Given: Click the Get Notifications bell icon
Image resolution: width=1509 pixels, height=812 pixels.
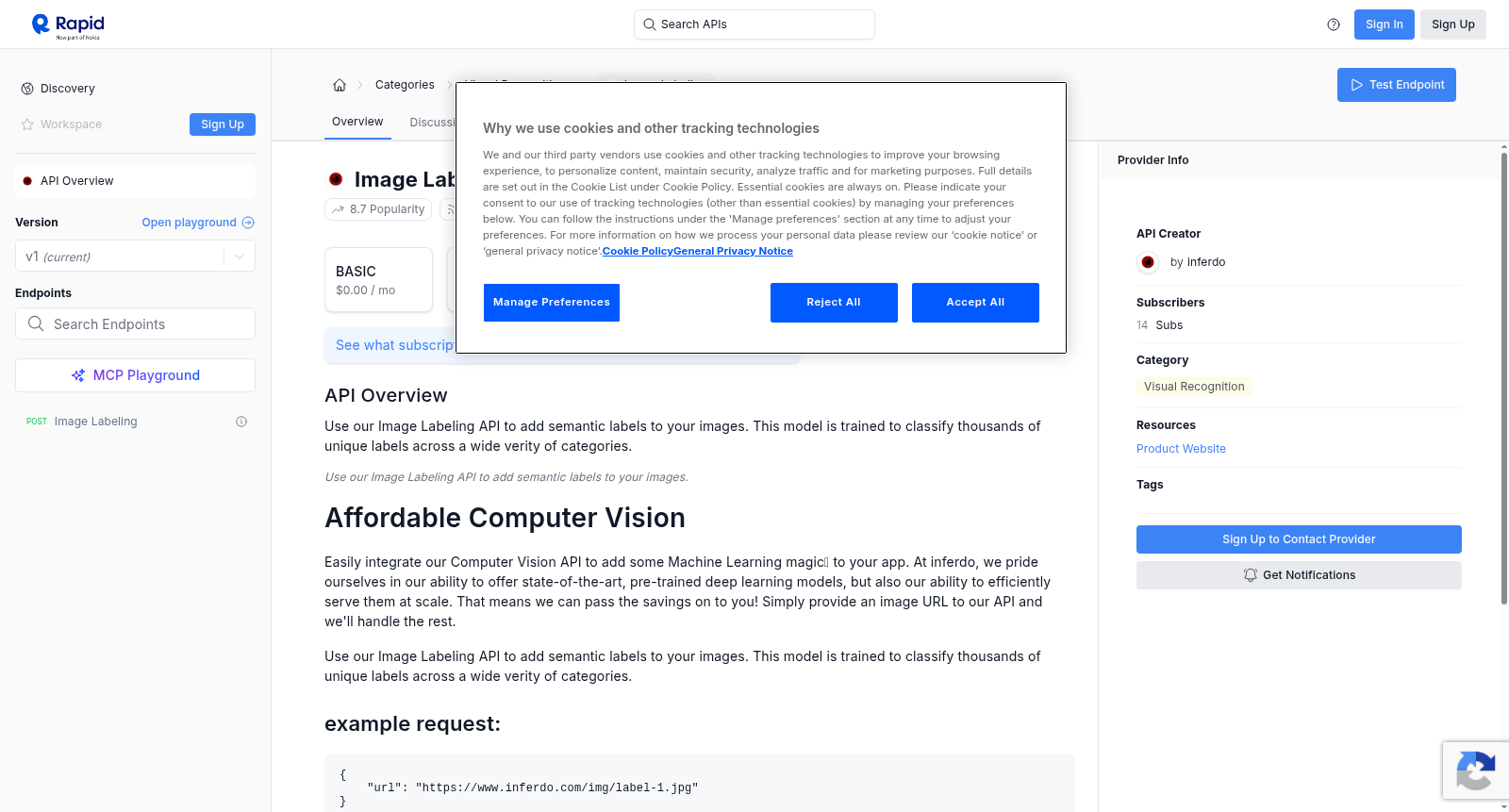Looking at the screenshot, I should click(1251, 575).
